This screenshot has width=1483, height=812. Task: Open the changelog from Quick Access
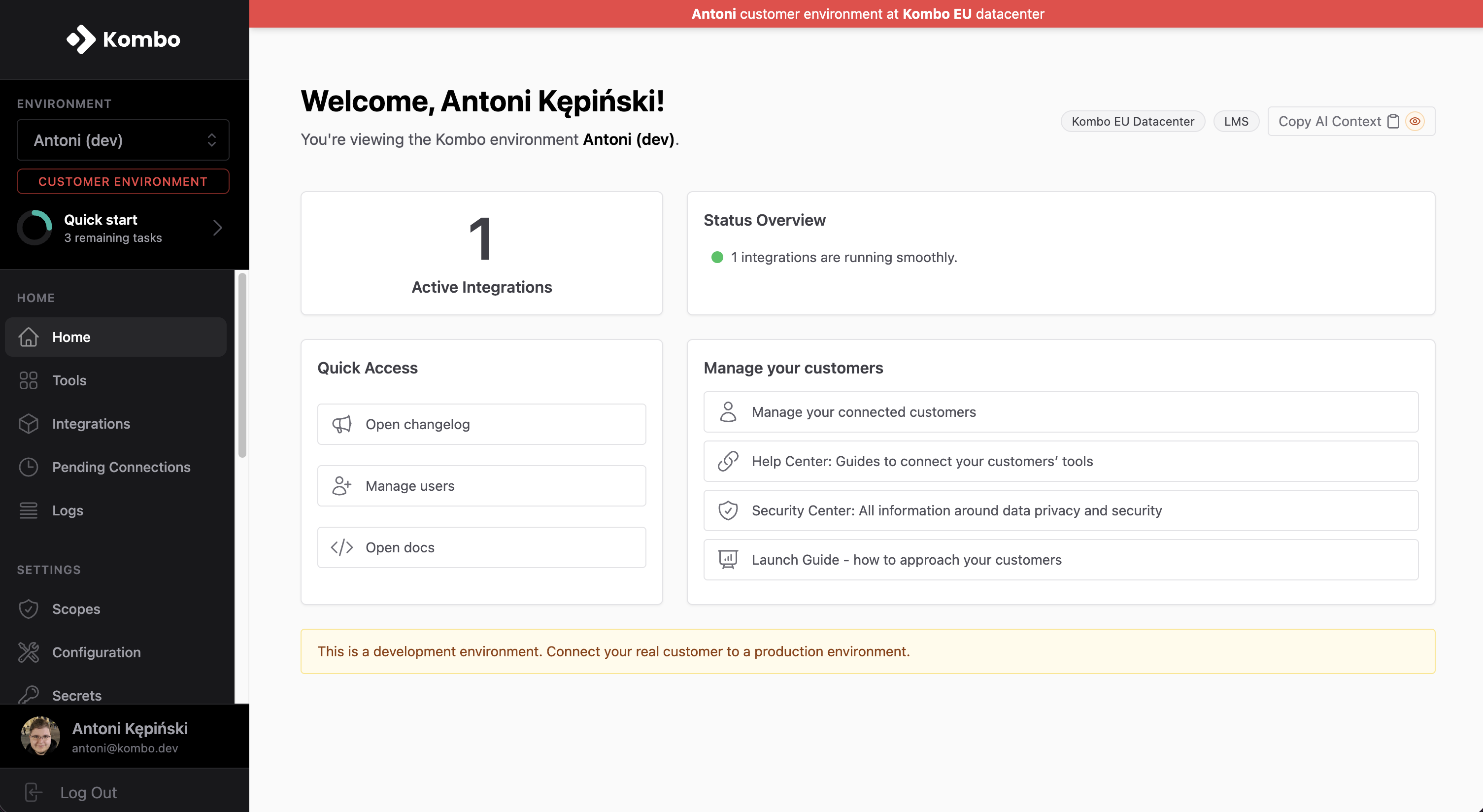(x=481, y=424)
